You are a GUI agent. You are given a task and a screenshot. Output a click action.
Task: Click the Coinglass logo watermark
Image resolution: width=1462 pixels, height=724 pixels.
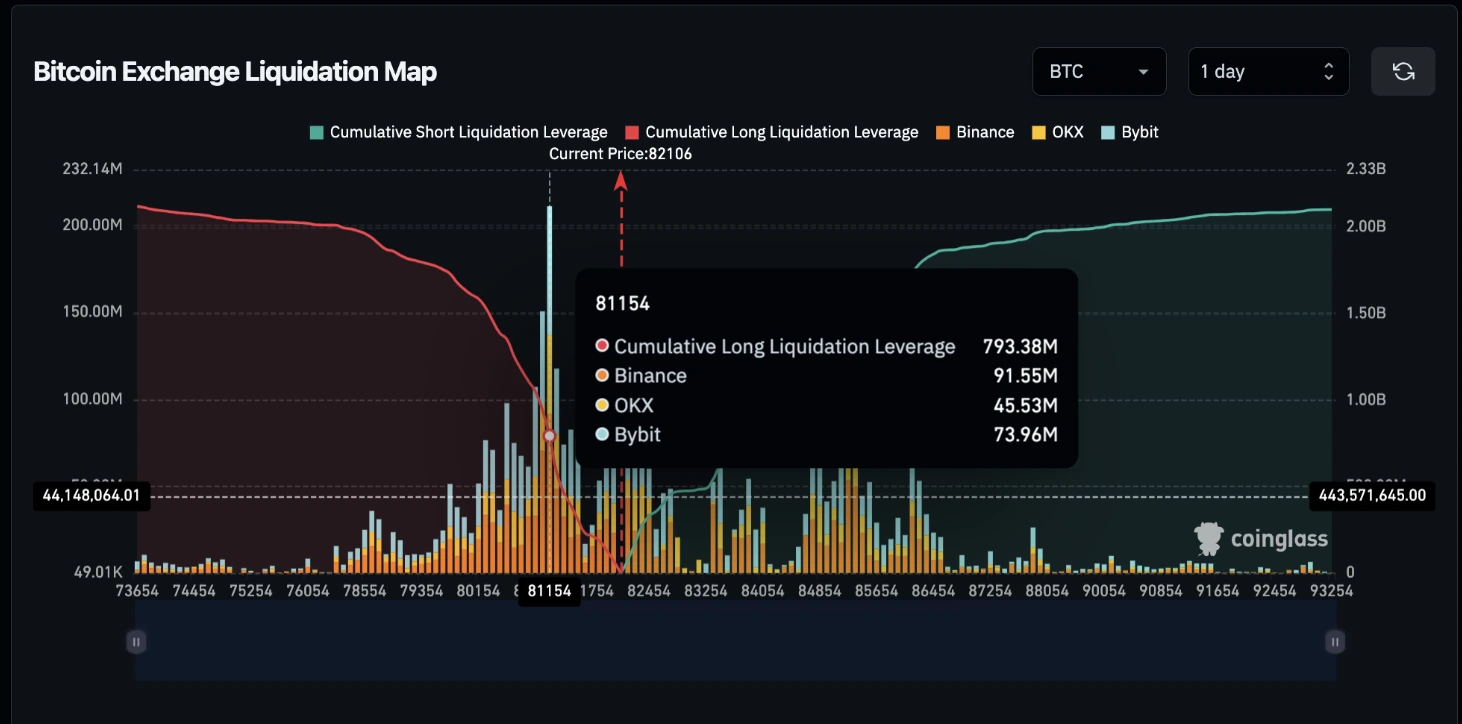pyautogui.click(x=1262, y=538)
